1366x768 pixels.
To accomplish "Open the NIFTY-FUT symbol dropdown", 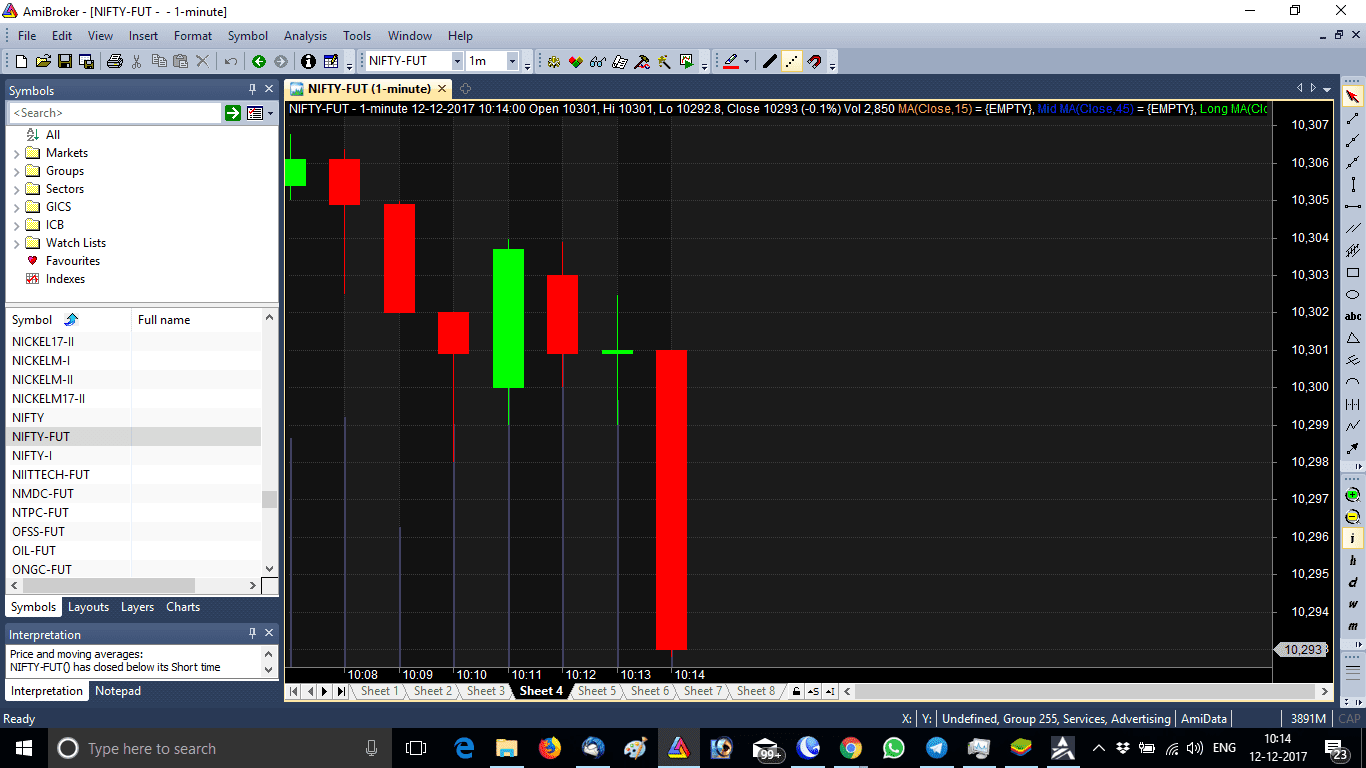I will pos(457,61).
